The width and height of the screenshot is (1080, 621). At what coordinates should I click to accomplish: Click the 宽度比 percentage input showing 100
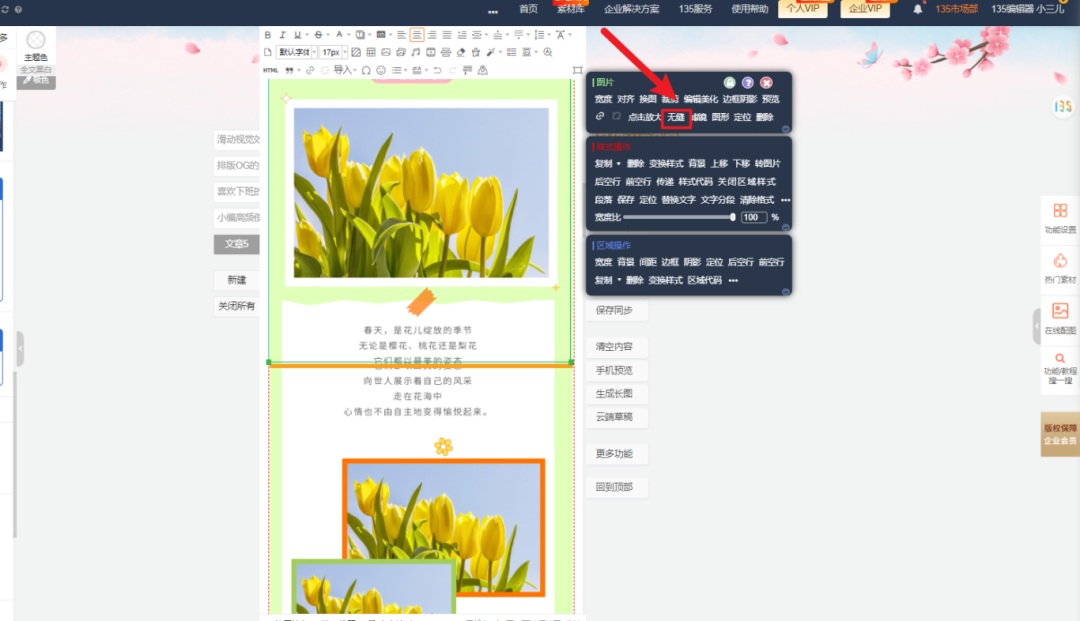[x=754, y=217]
